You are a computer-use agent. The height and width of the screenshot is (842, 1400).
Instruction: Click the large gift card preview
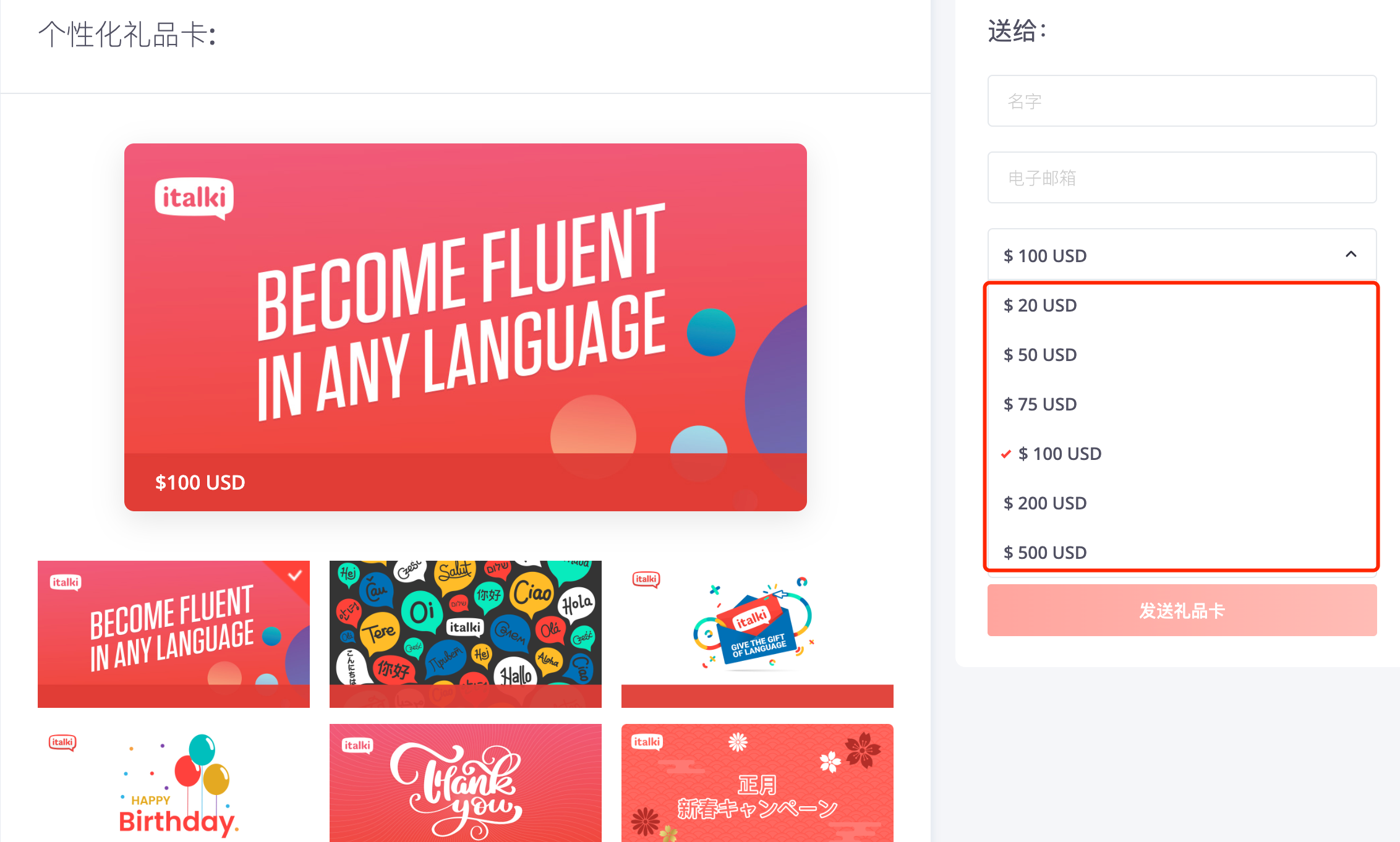coord(465,327)
